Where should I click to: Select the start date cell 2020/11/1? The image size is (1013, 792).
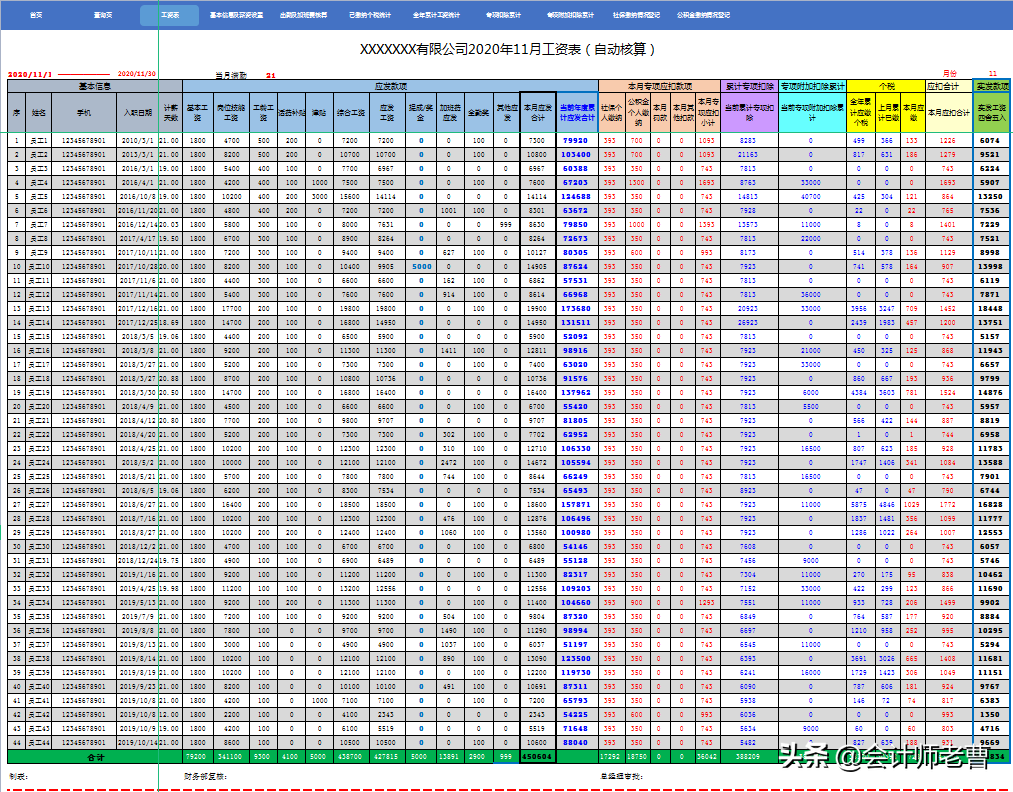30,75
